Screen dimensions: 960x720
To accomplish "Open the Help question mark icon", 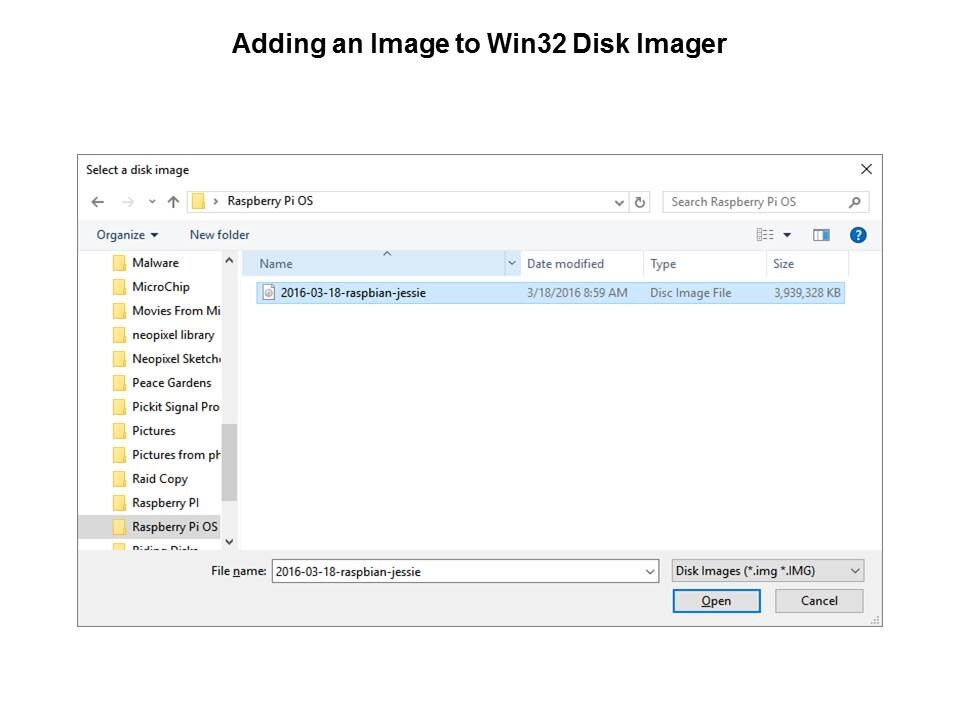I will point(857,235).
